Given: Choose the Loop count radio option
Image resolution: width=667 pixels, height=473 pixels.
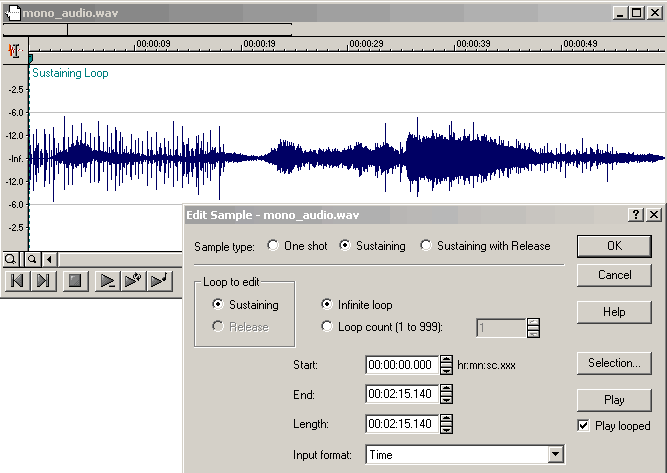Looking at the screenshot, I should click(x=327, y=325).
